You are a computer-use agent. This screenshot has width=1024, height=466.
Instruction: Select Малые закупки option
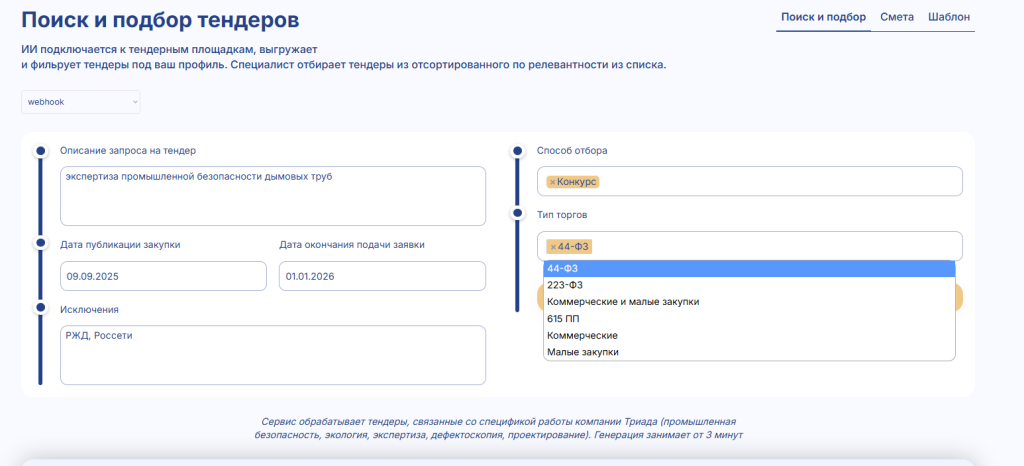tap(749, 352)
